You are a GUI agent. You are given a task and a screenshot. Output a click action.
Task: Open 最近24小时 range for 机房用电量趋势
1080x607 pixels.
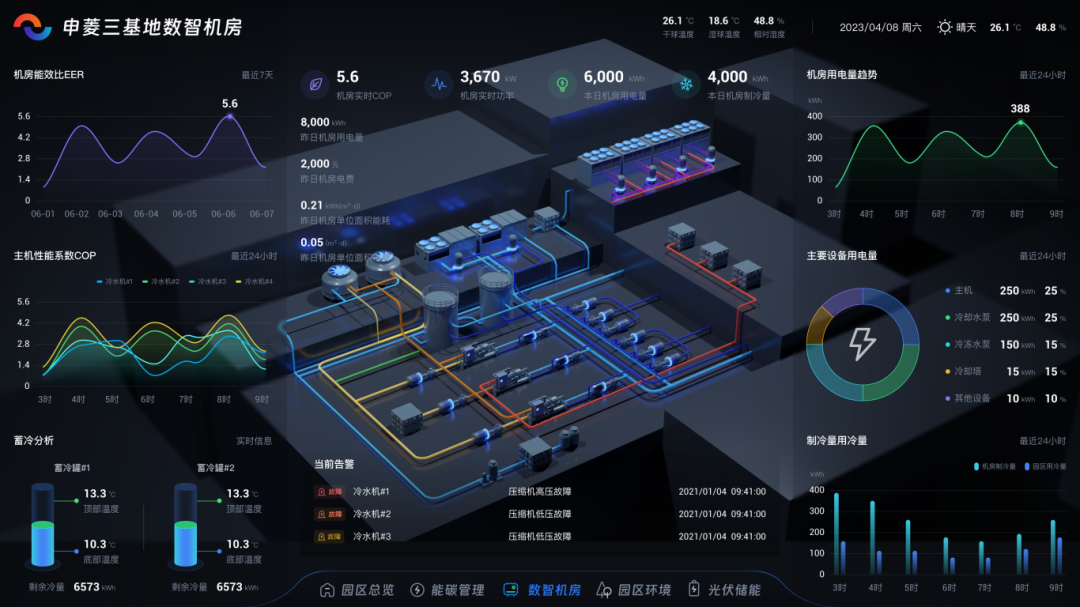pos(1042,75)
